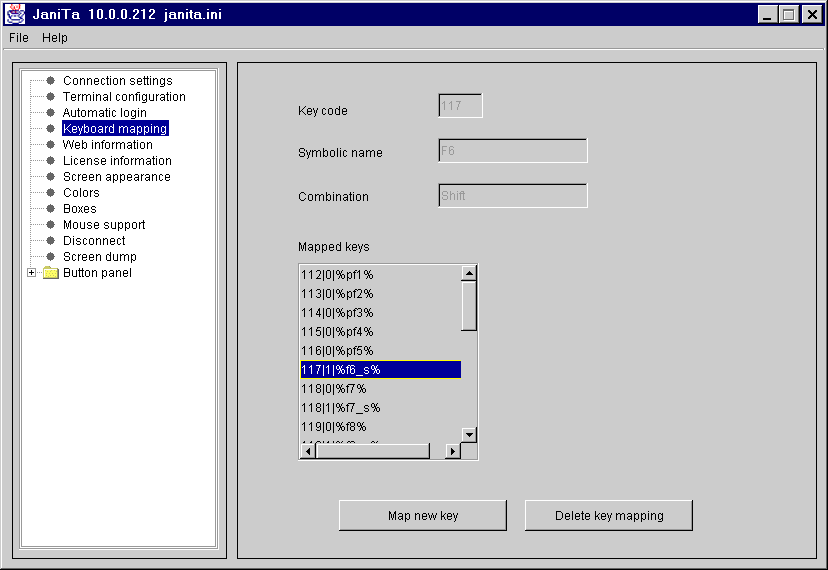This screenshot has width=828, height=570.
Task: Click the bullet icon beside Connection settings
Action: coord(51,81)
